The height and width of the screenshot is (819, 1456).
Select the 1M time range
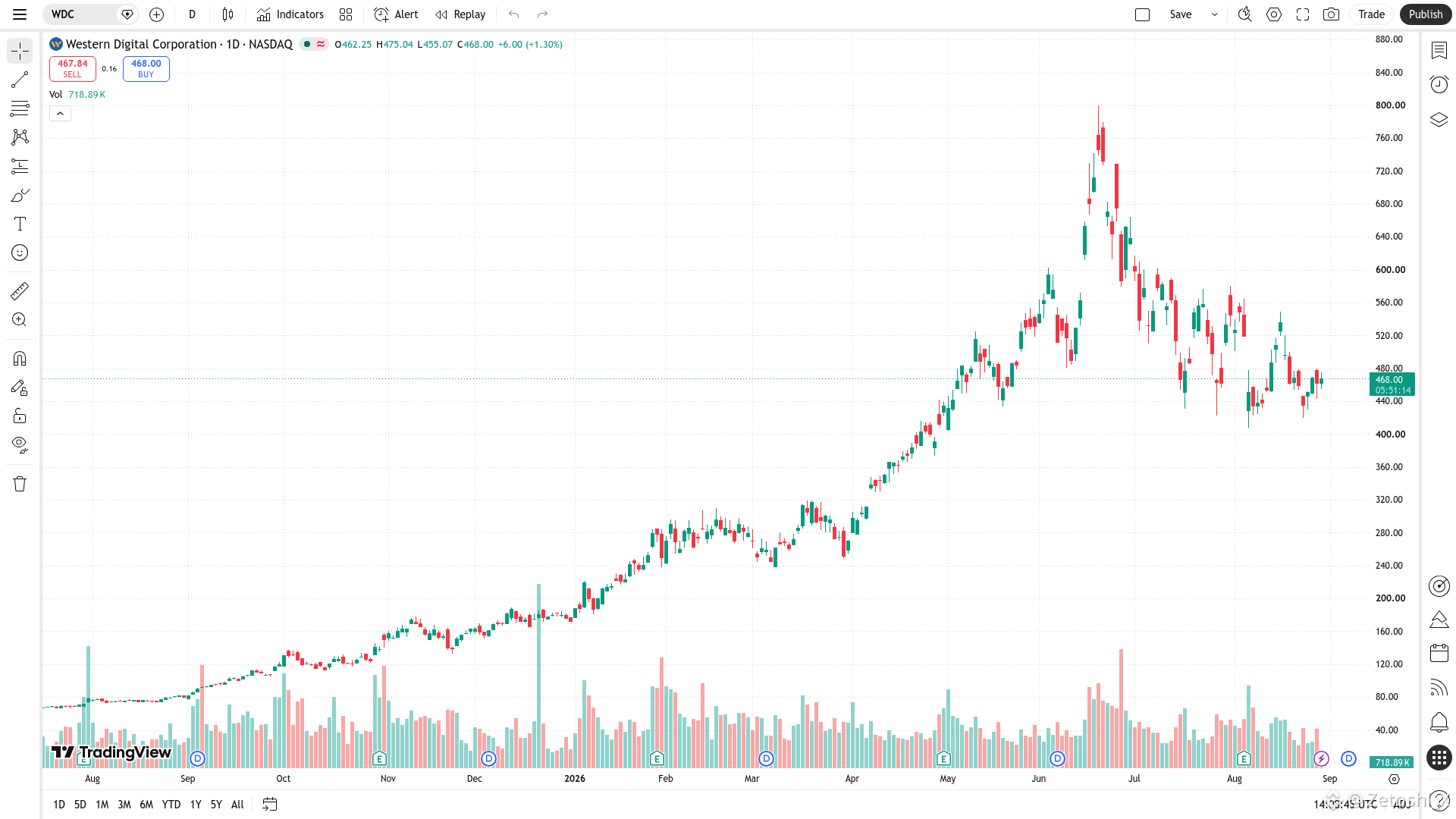click(x=102, y=805)
